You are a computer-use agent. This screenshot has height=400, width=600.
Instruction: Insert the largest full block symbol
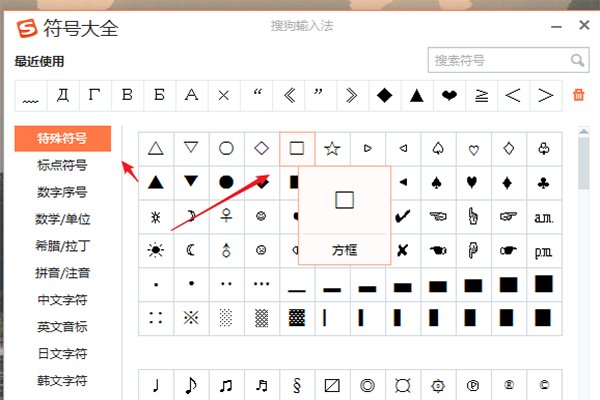click(x=544, y=284)
